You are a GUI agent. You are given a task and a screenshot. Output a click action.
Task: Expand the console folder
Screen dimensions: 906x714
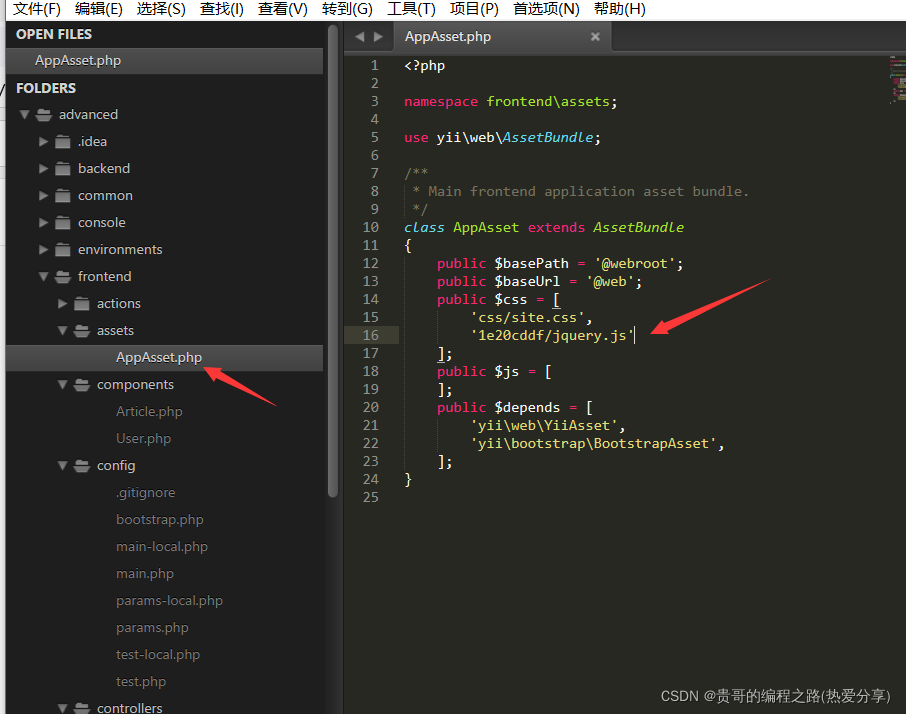[43, 222]
